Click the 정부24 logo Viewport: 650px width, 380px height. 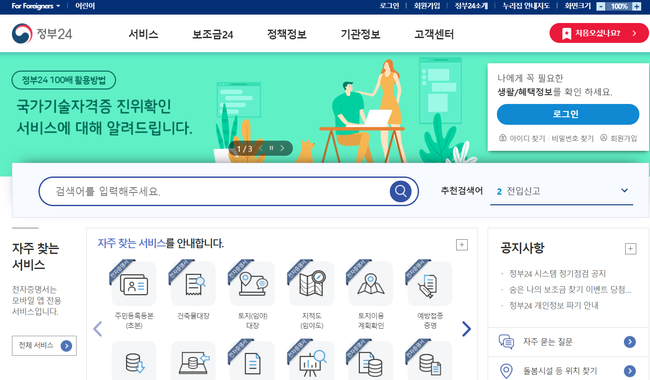(42, 34)
